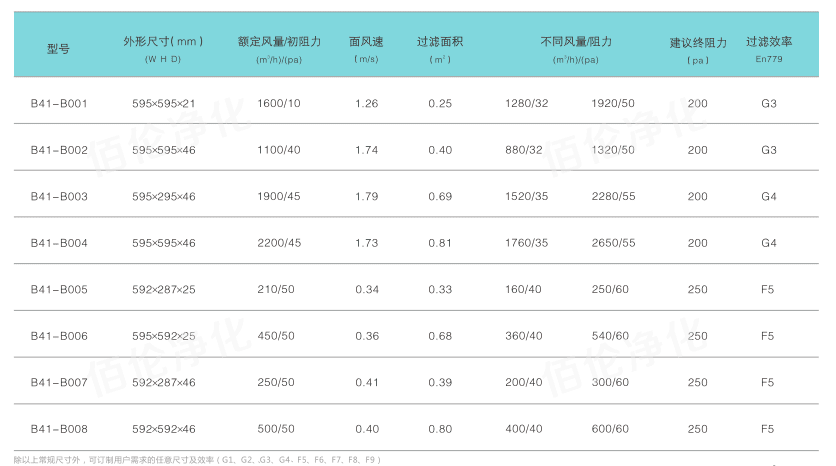Select value 540/60
The width and height of the screenshot is (836, 466).
pos(610,336)
